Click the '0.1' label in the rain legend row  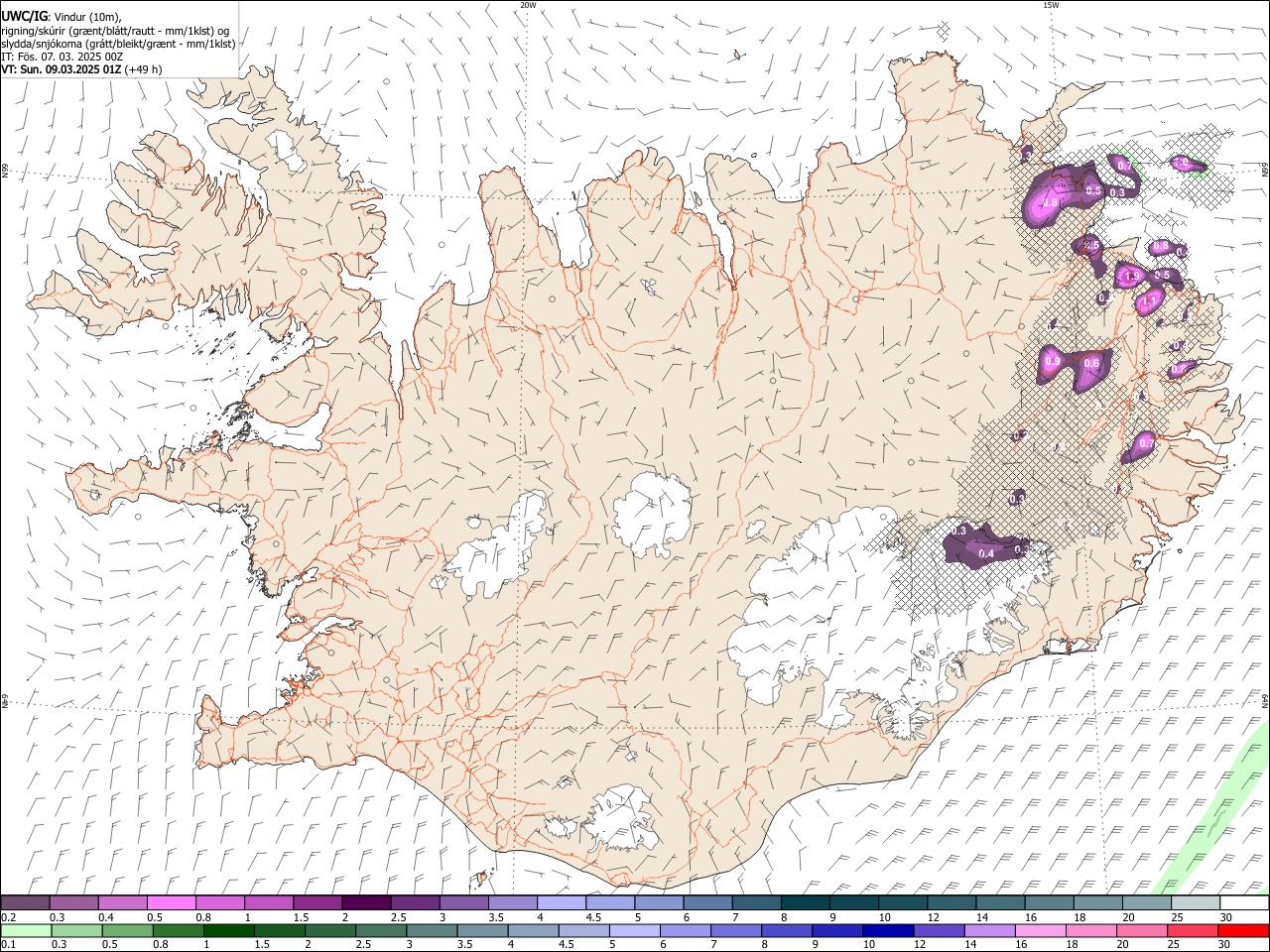click(x=9, y=945)
